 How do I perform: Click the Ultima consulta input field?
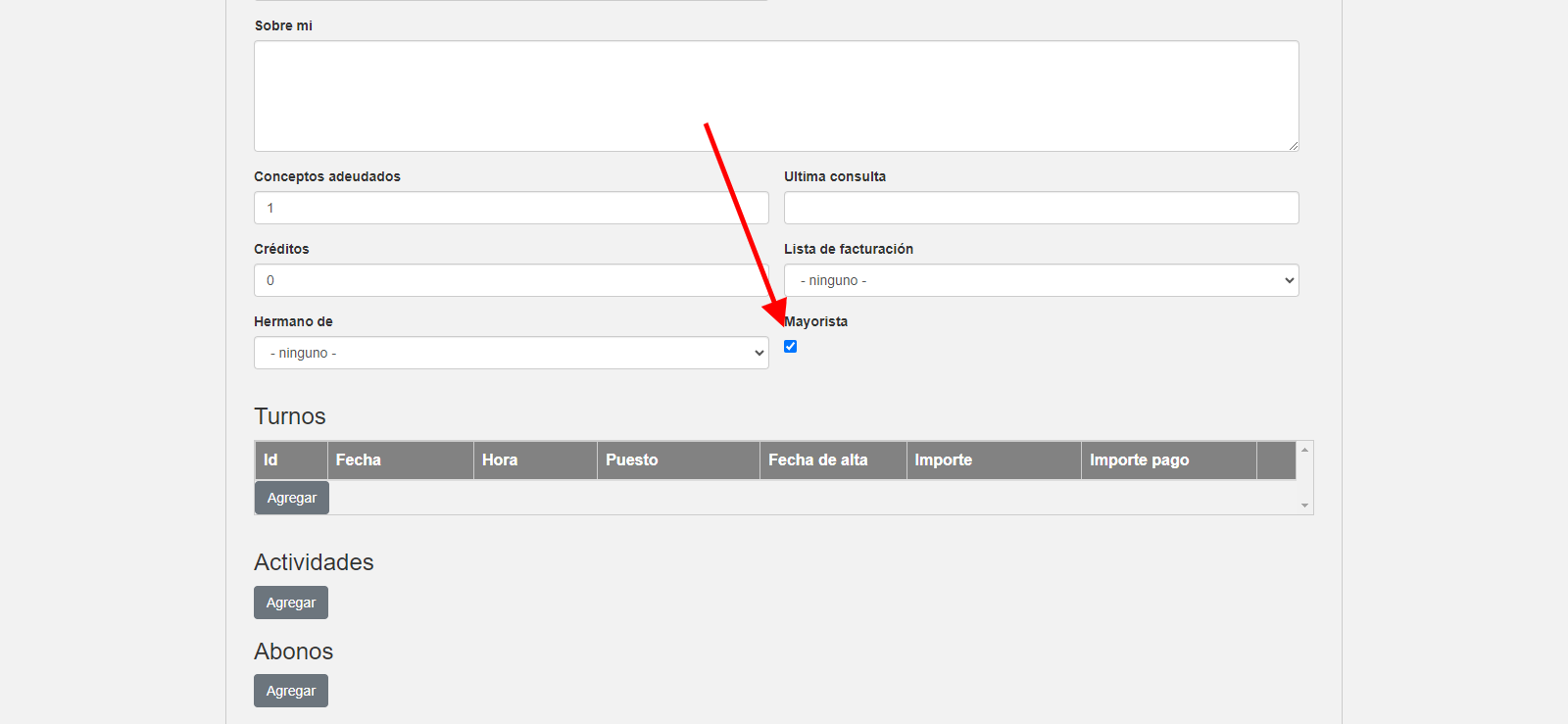point(1041,208)
